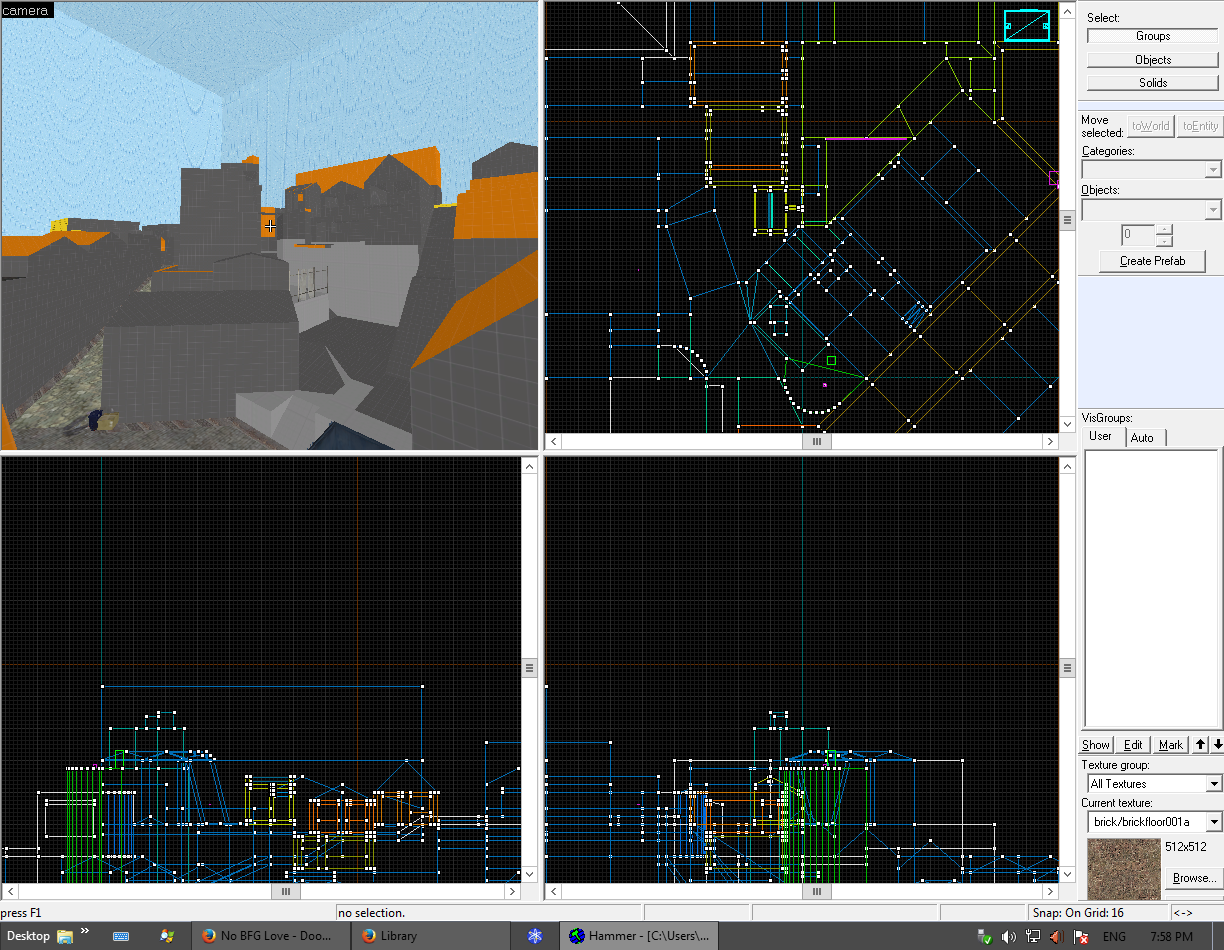Click the '<->' status bar indicator
The width and height of the screenshot is (1224, 950).
1183,913
